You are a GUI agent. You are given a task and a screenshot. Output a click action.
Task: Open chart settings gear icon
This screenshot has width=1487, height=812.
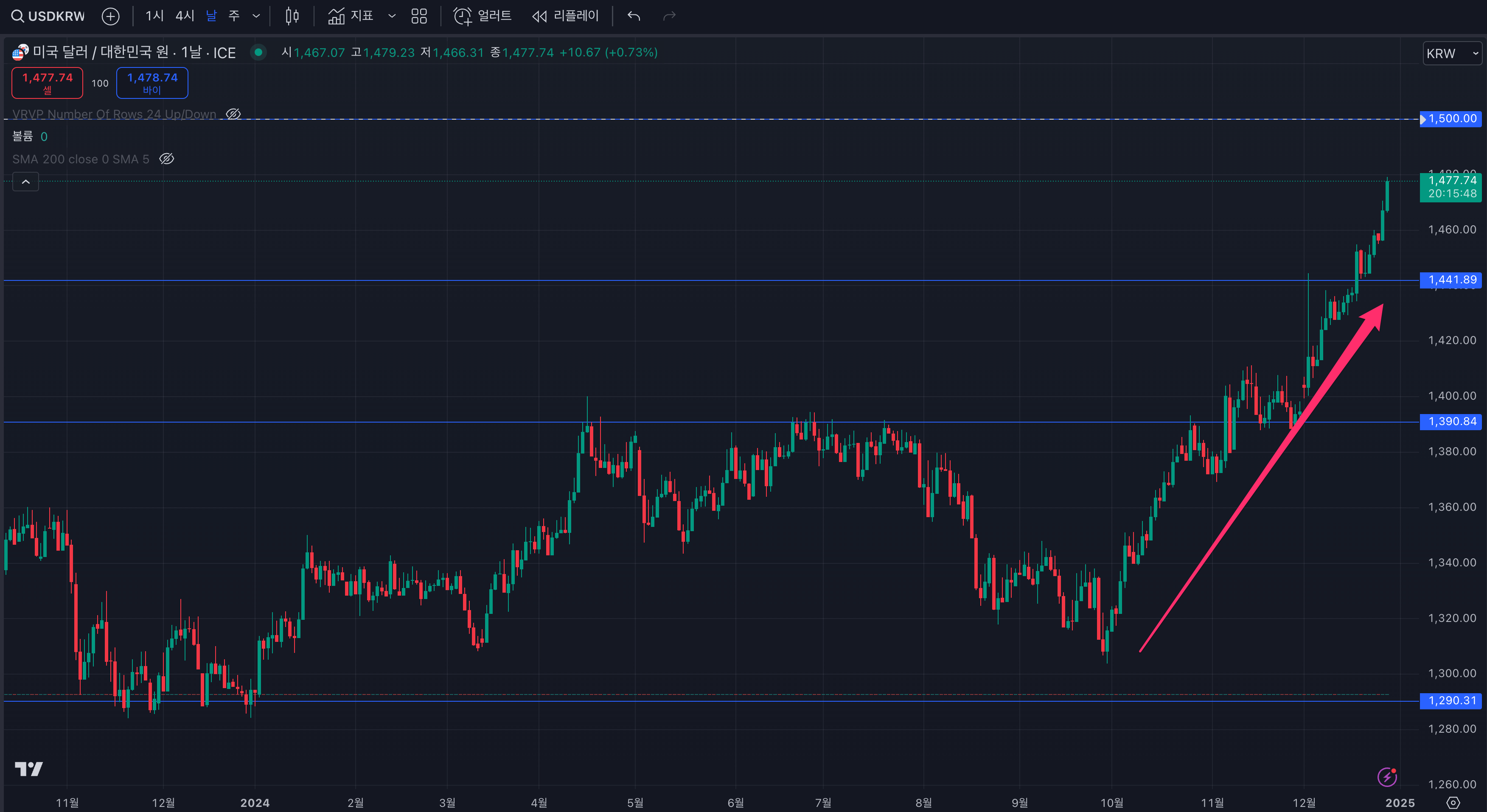pos(1453,802)
